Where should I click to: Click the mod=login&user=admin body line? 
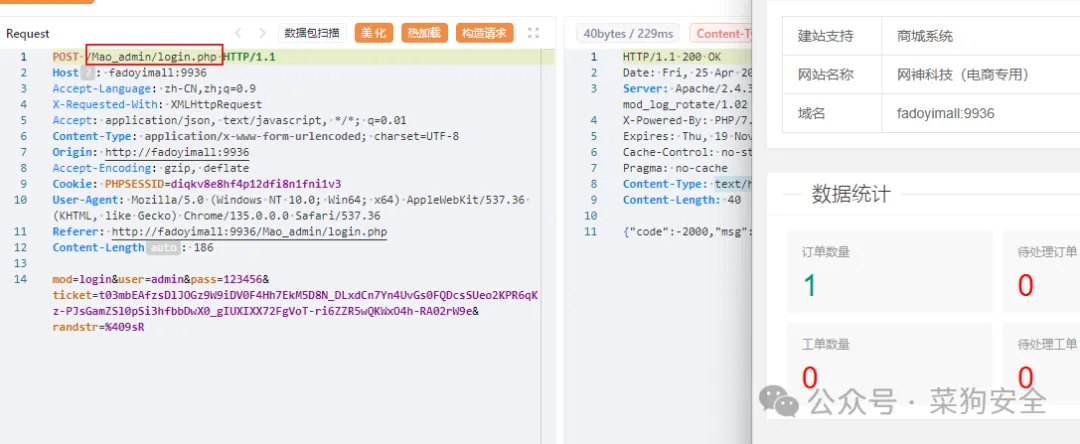[160, 279]
